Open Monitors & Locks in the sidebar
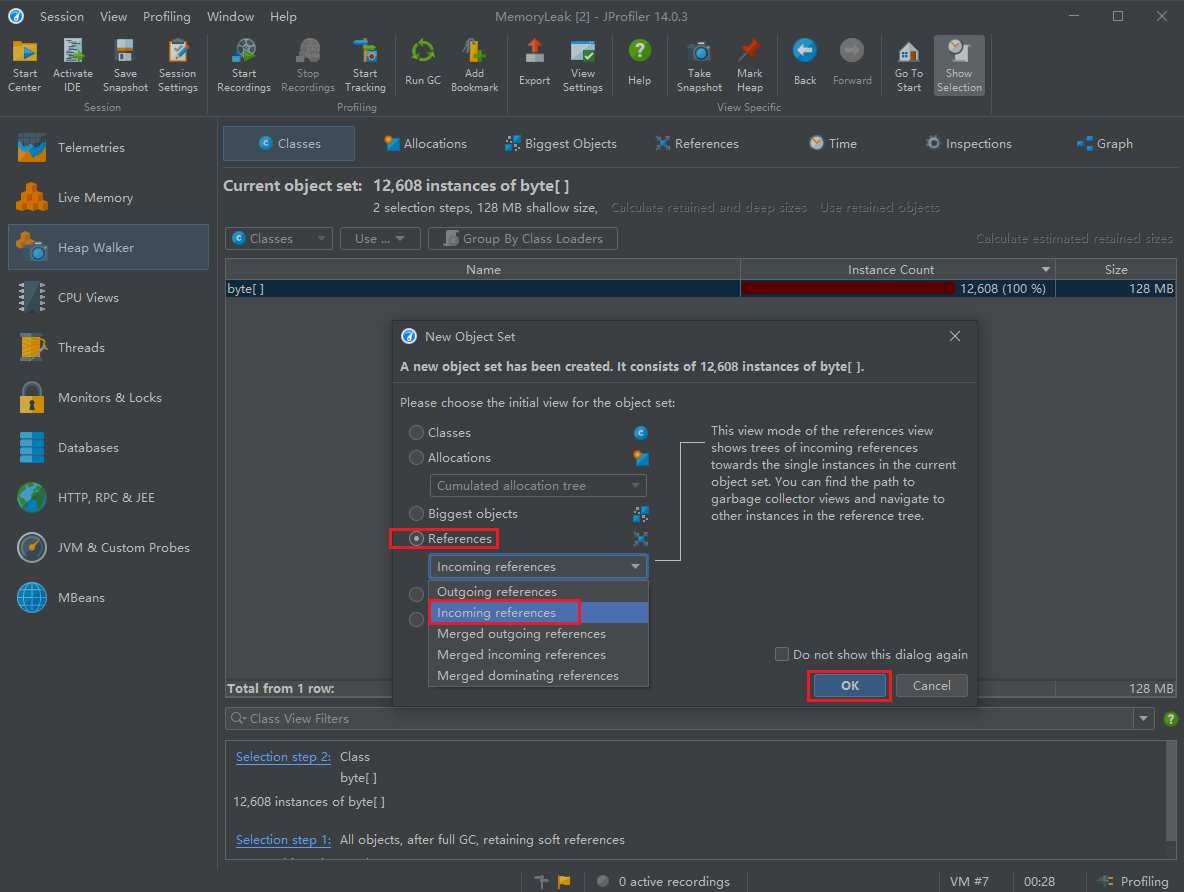The image size is (1184, 892). [109, 397]
